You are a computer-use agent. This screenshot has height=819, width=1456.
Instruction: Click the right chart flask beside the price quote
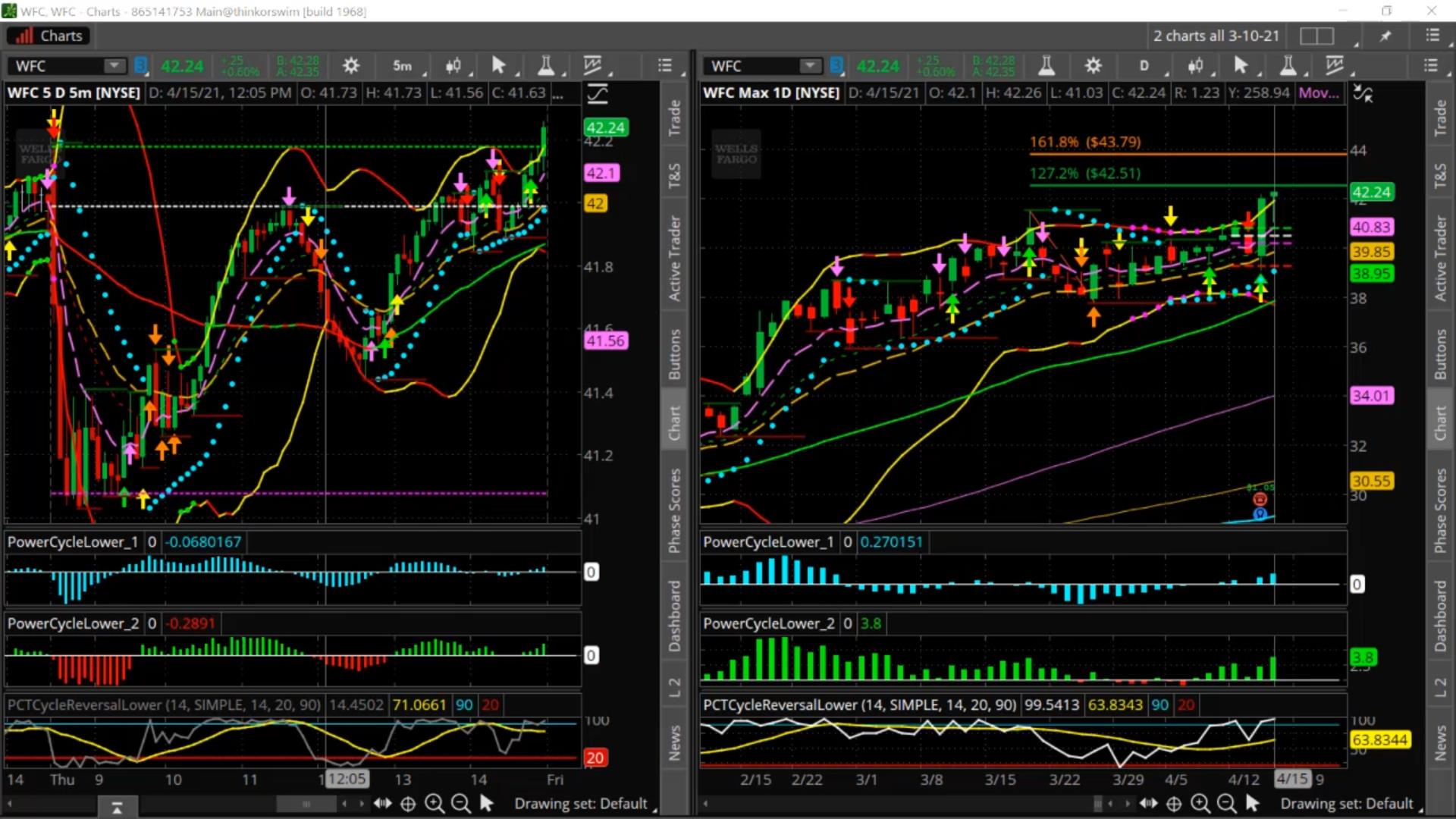pos(1046,66)
